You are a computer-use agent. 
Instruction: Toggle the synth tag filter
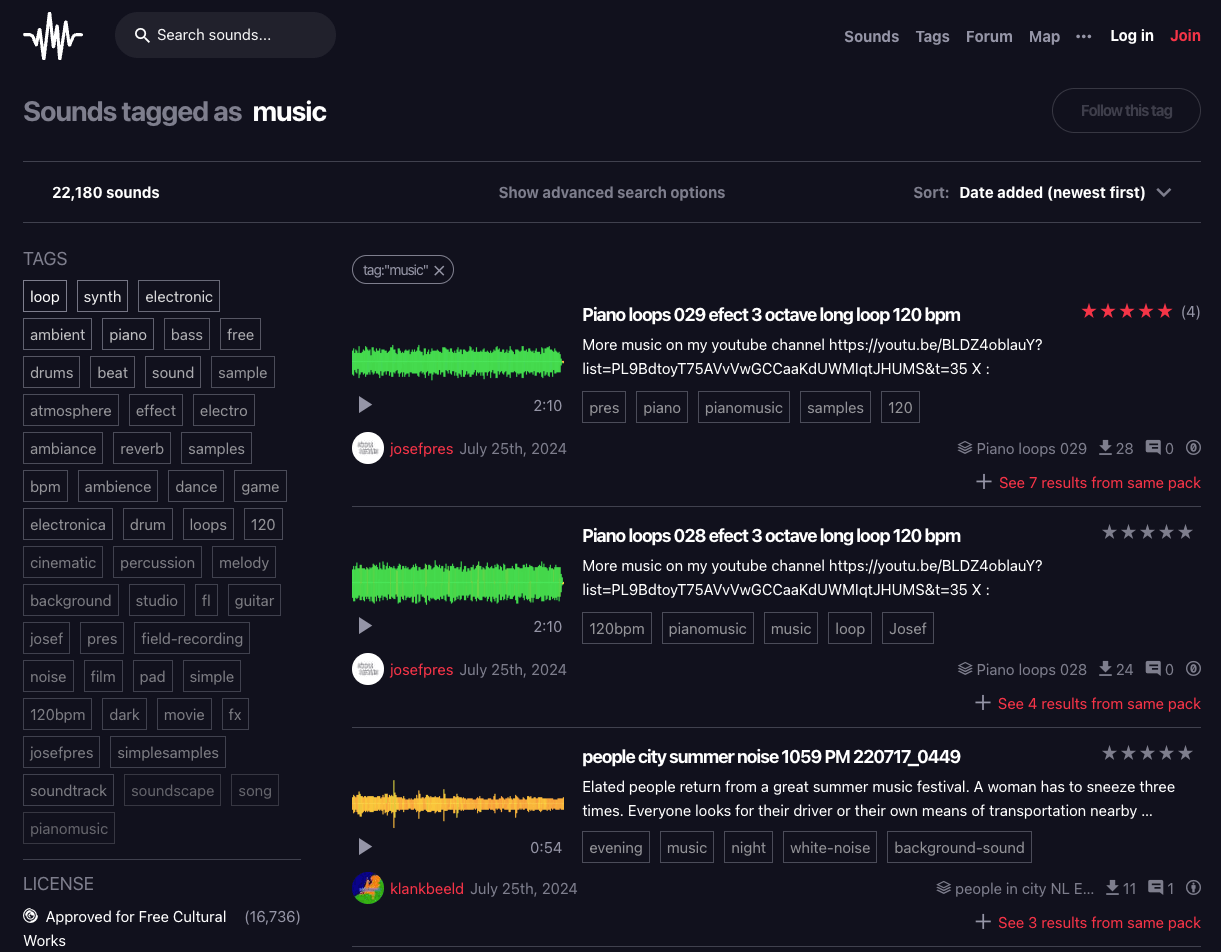[103, 297]
